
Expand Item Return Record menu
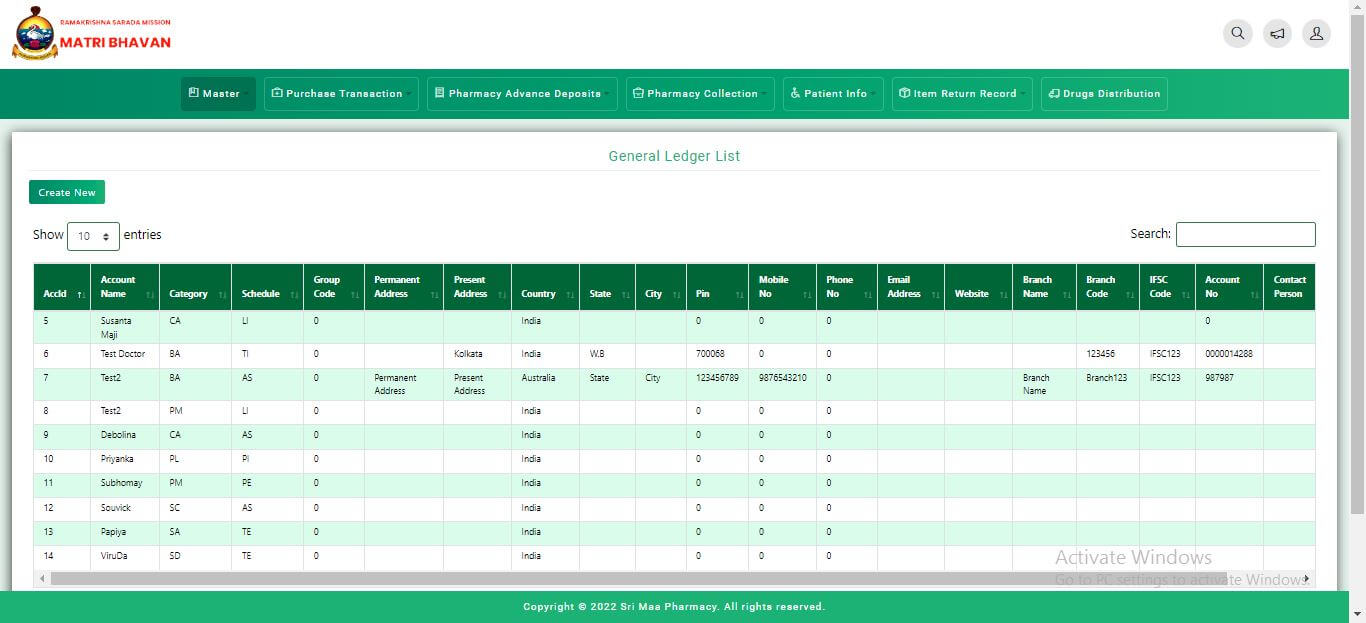click(962, 94)
